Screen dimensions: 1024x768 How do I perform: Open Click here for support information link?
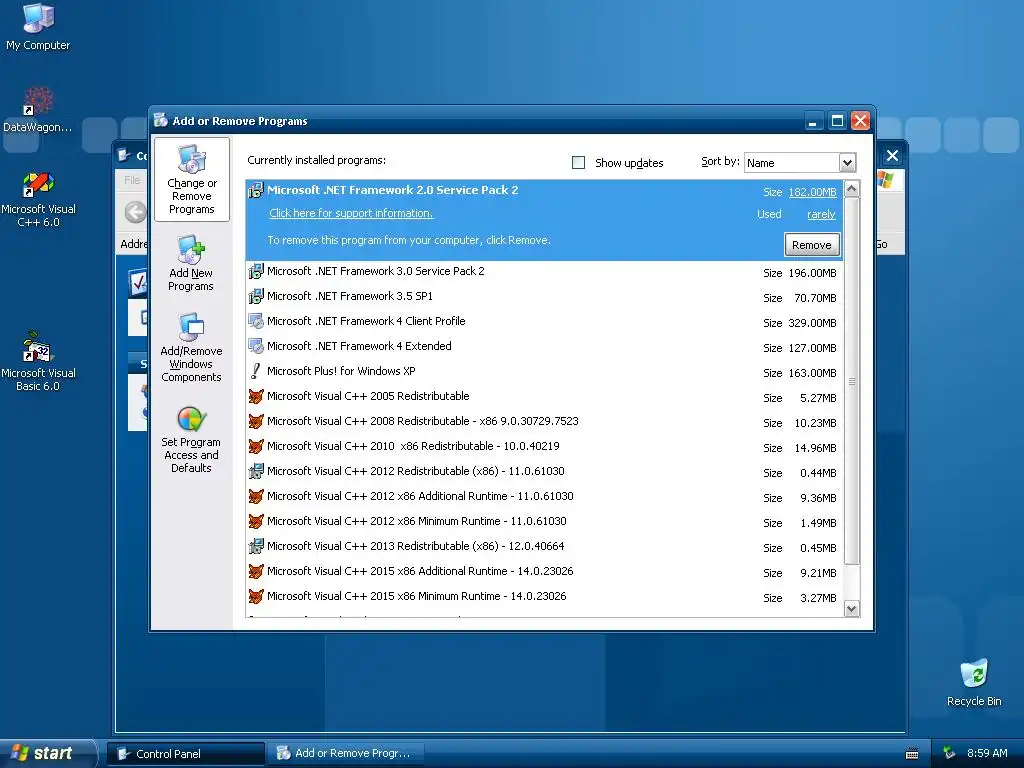pos(351,214)
